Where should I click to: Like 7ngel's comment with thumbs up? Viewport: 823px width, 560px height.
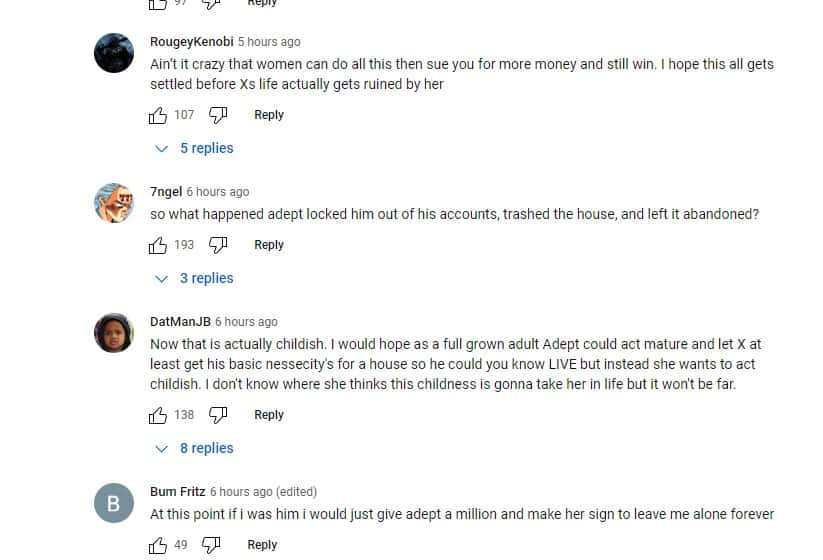pyautogui.click(x=158, y=245)
